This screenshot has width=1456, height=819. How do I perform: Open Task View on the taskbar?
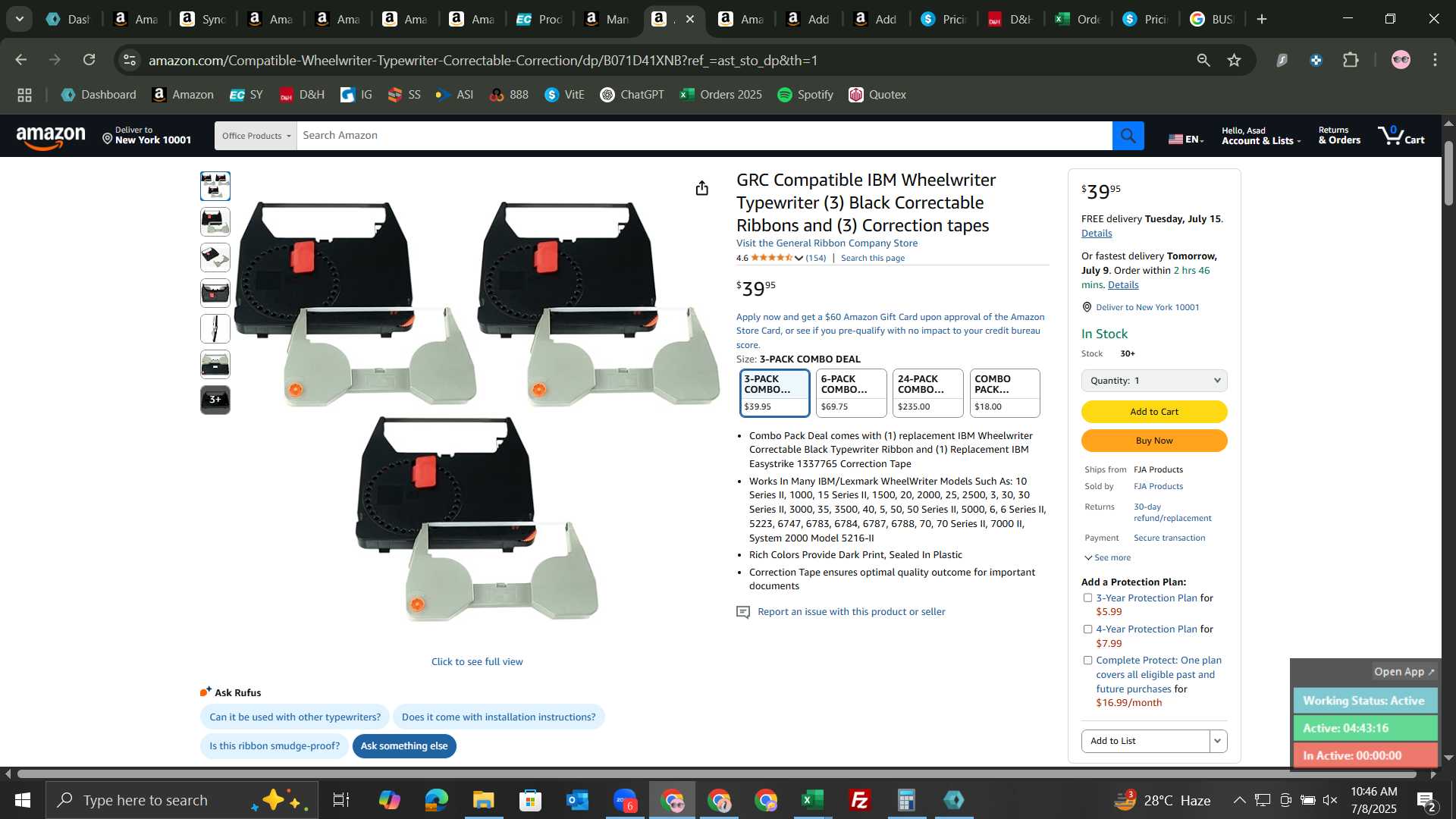[x=341, y=800]
